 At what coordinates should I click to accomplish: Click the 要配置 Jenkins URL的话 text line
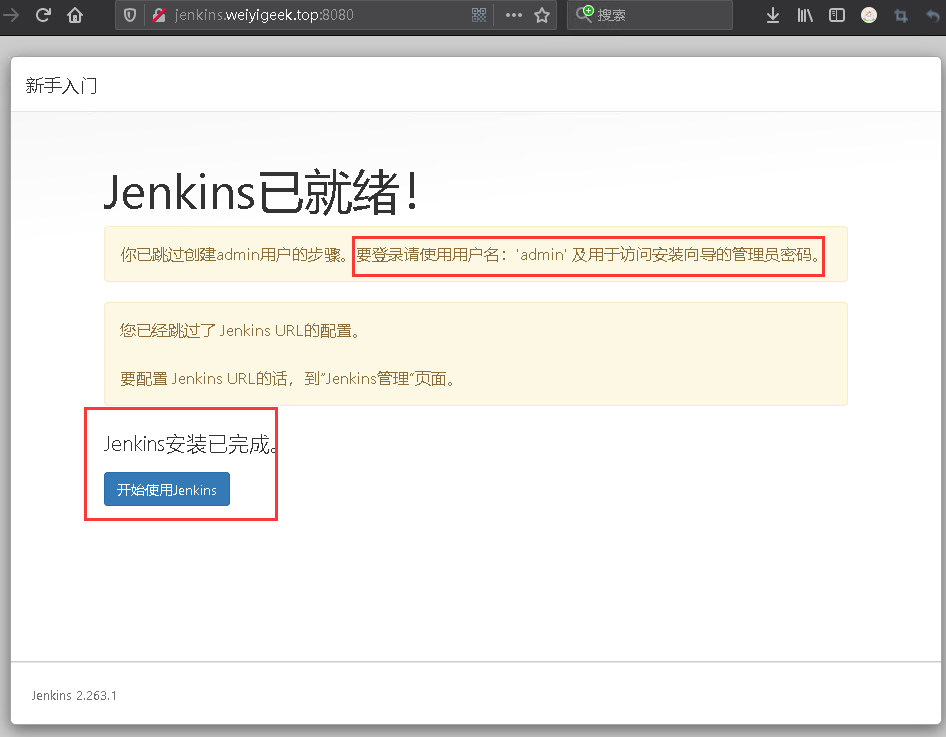(x=287, y=379)
